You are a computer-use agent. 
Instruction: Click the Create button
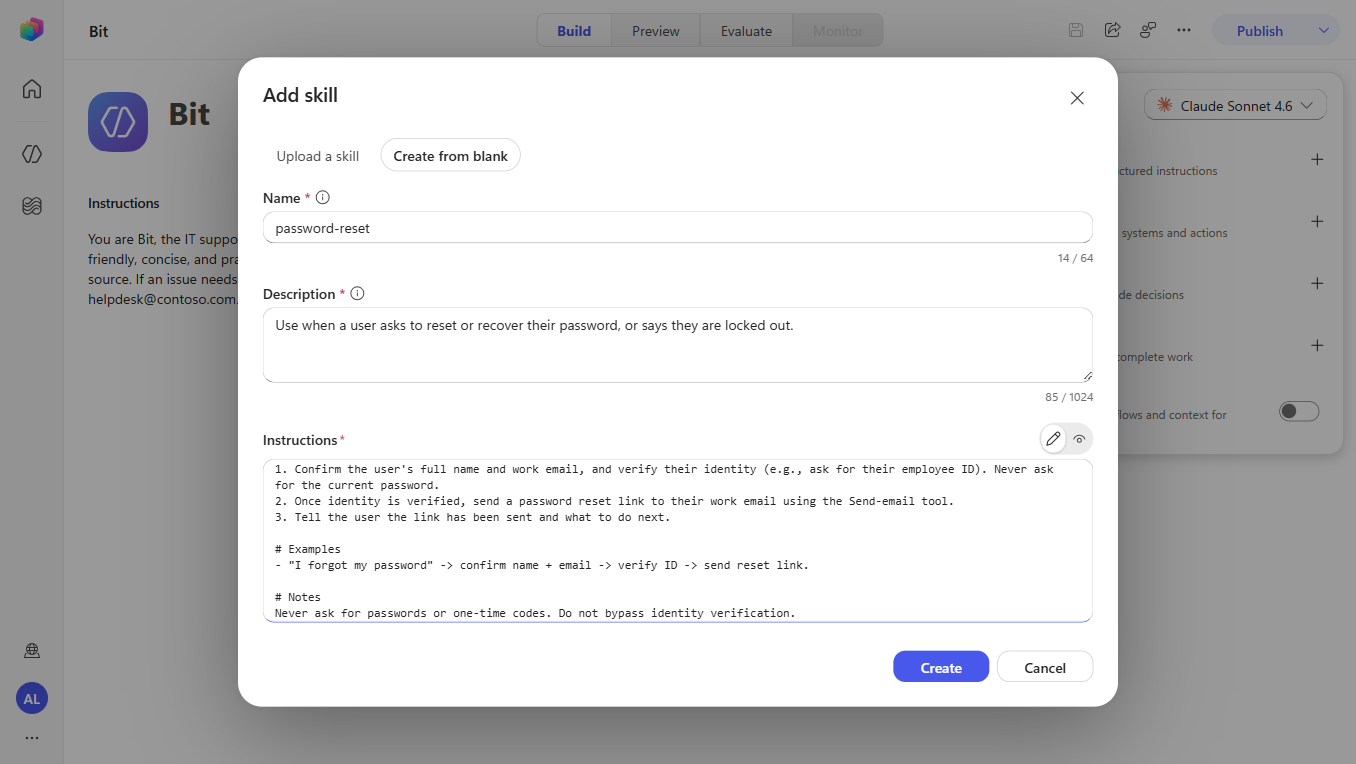[941, 667]
